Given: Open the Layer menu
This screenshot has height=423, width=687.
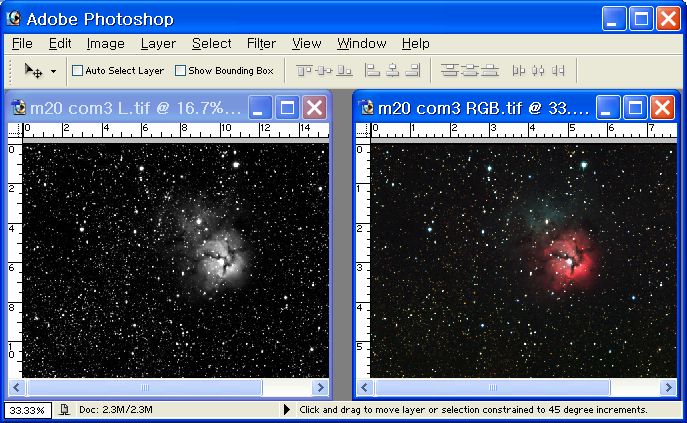Looking at the screenshot, I should click(x=158, y=44).
